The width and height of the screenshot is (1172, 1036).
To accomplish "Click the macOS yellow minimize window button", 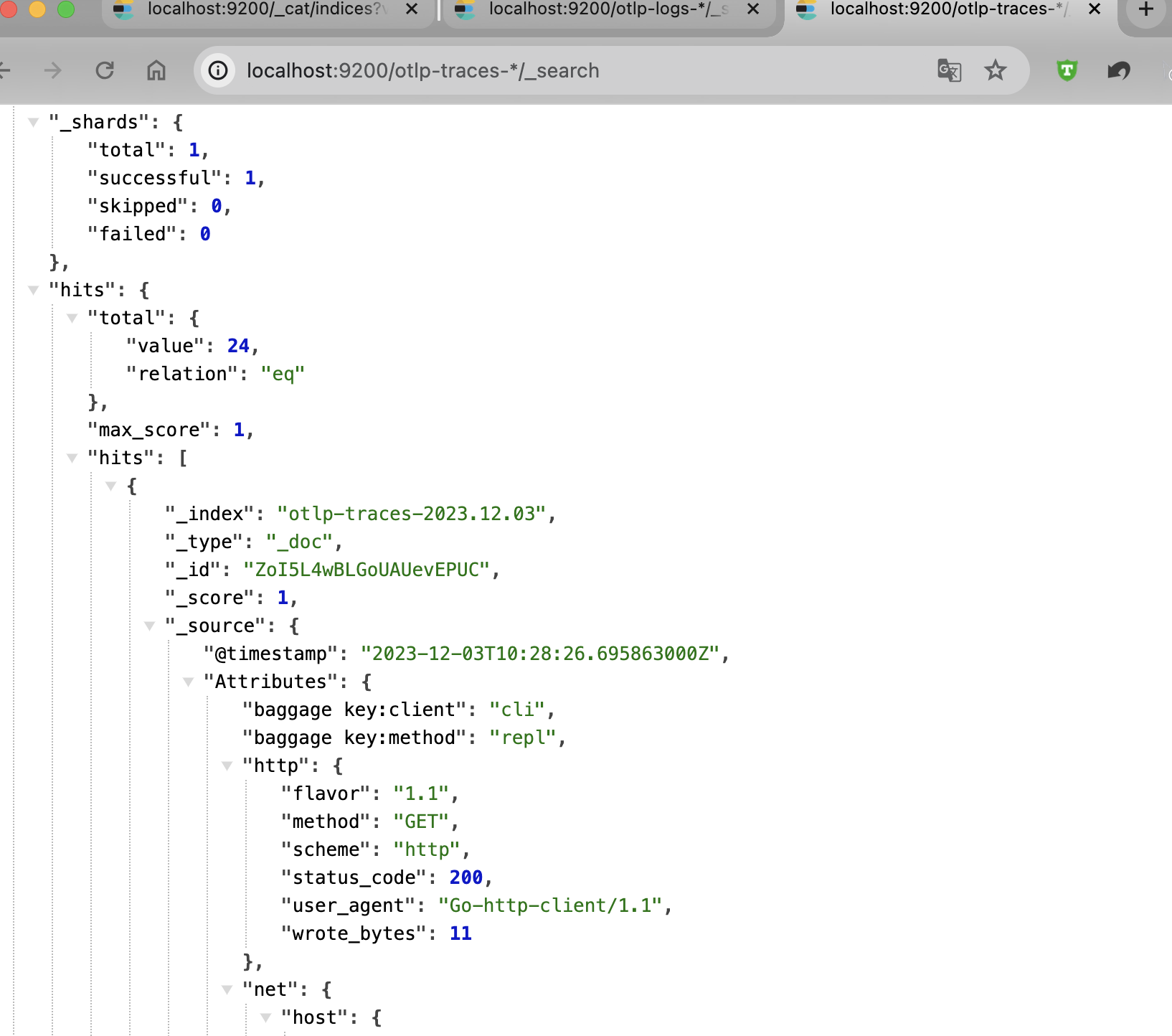I will (x=37, y=9).
